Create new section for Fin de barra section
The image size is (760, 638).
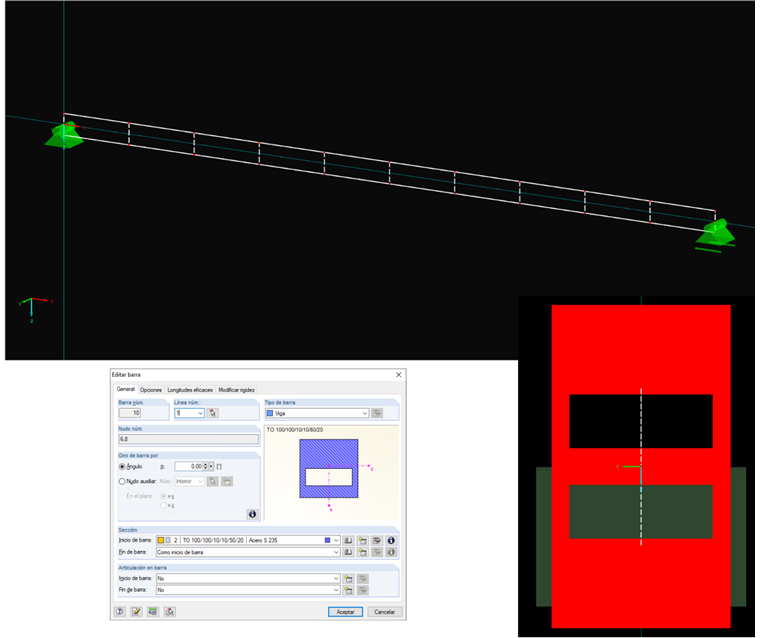363,552
